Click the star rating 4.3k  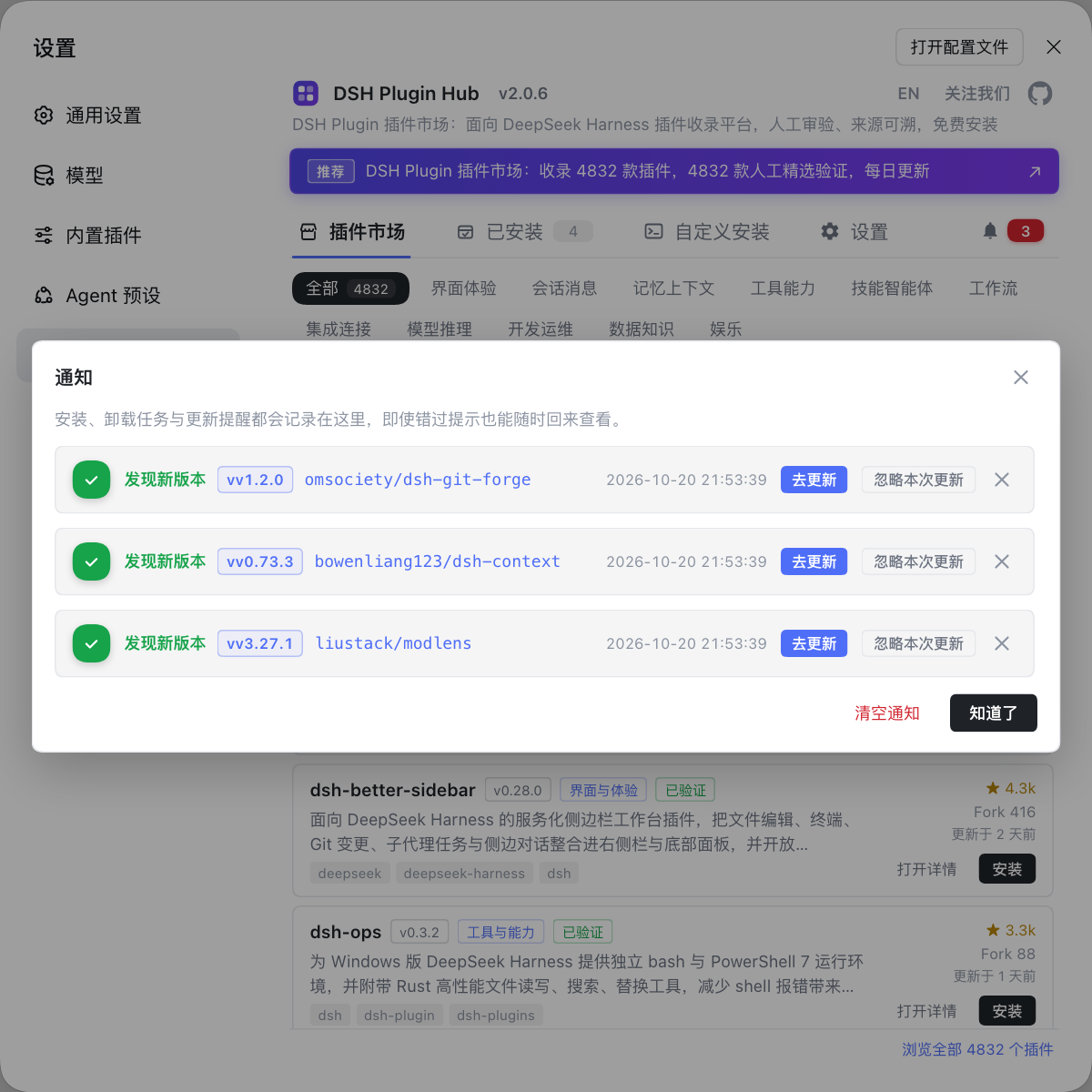[1011, 789]
